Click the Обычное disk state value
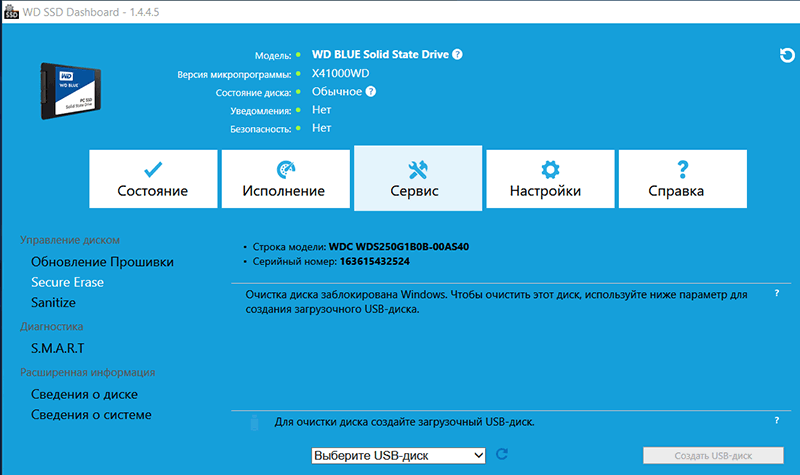This screenshot has height=475, width=800. click(x=337, y=92)
